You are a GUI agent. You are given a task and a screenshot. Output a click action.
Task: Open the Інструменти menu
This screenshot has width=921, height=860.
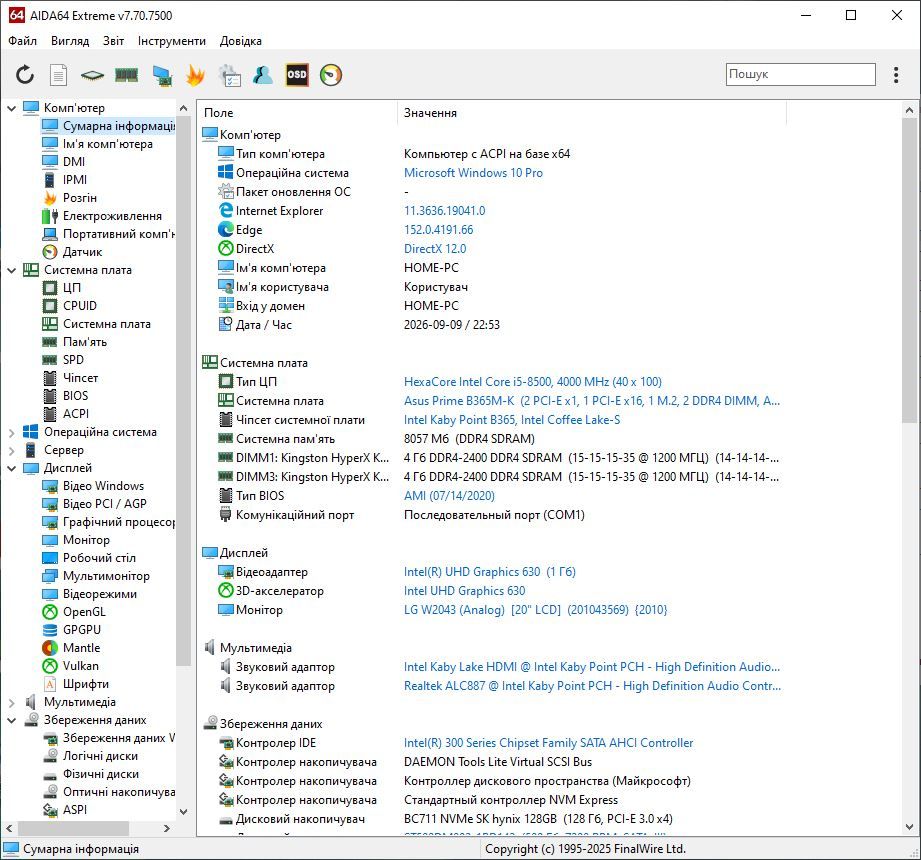coord(172,41)
